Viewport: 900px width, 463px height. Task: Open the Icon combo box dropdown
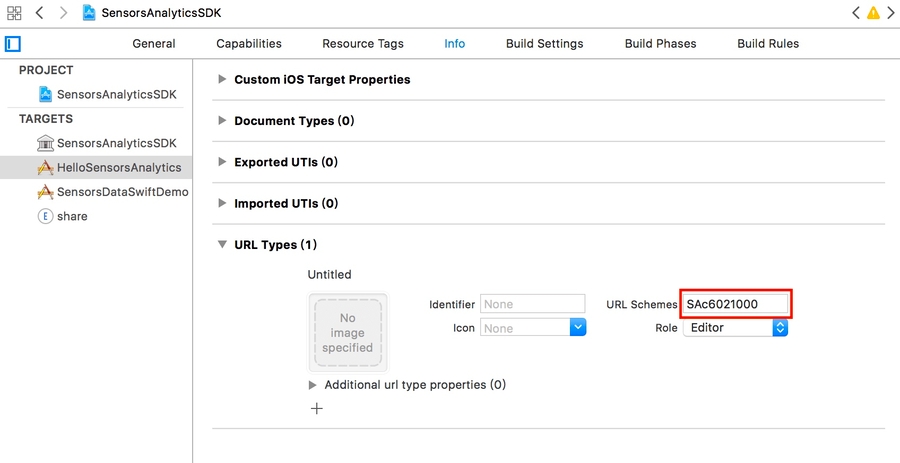point(578,328)
